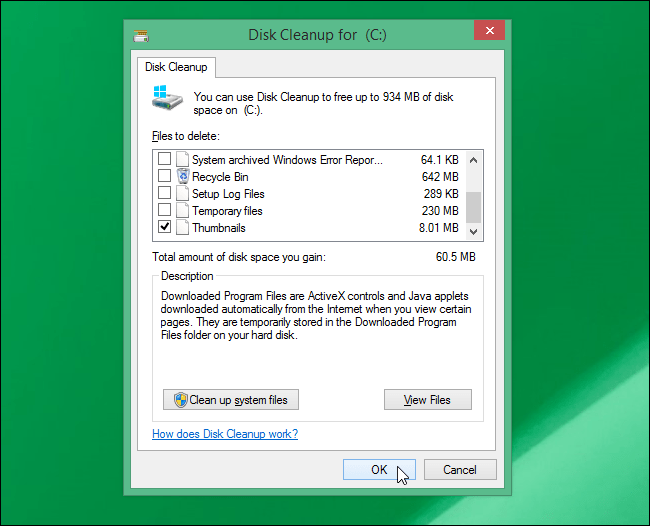Click the Disk Cleanup title bar icon
Screen dimensions: 650x526
pyautogui.click(x=141, y=36)
